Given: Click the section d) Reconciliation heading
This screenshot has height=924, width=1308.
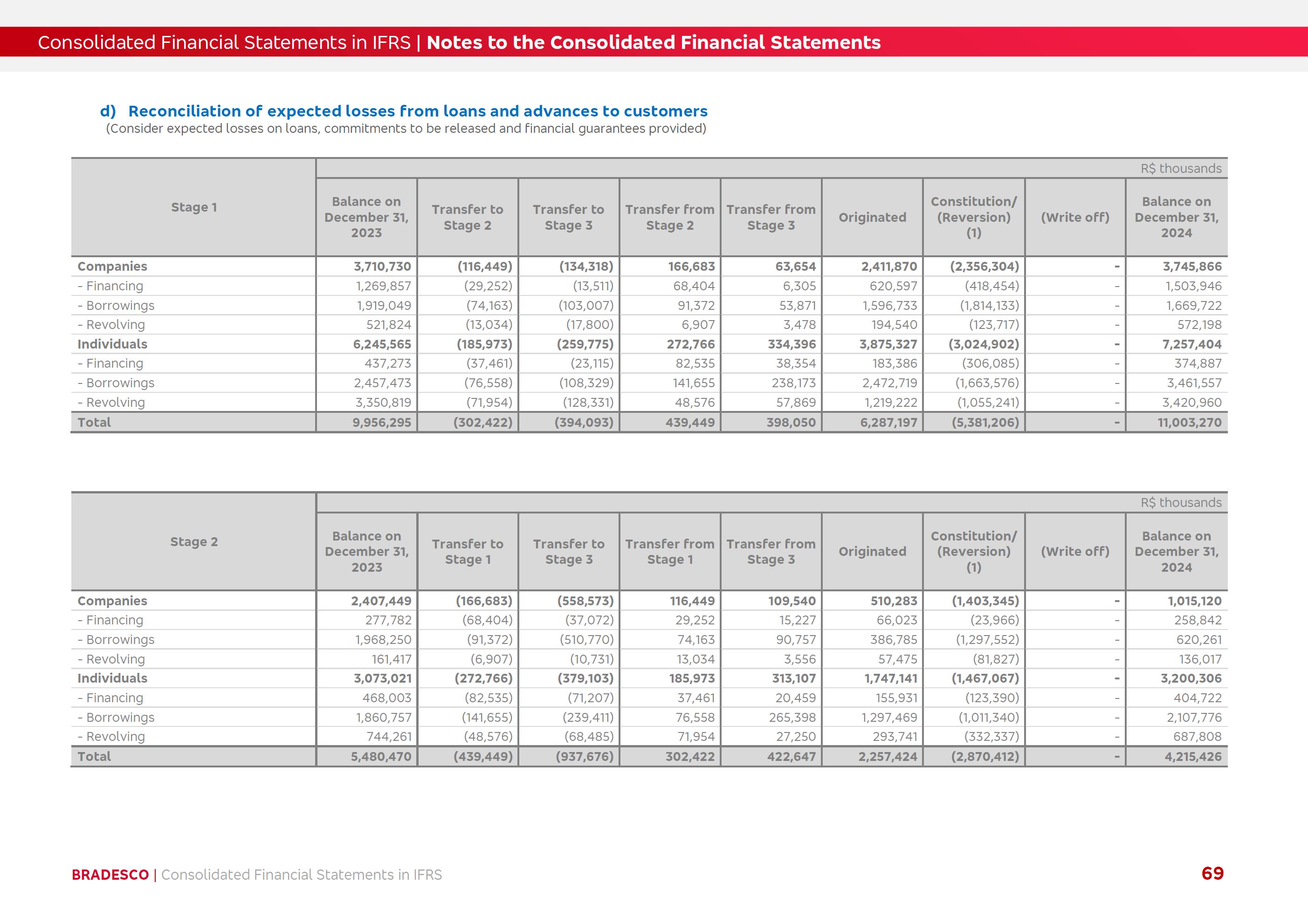Looking at the screenshot, I should [x=403, y=111].
